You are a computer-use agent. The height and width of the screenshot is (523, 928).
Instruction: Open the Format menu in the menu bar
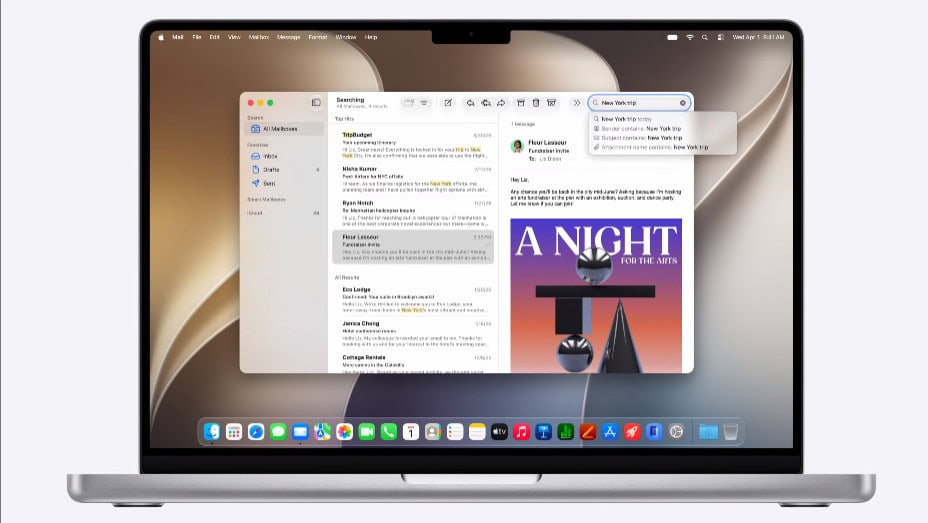pyautogui.click(x=318, y=37)
